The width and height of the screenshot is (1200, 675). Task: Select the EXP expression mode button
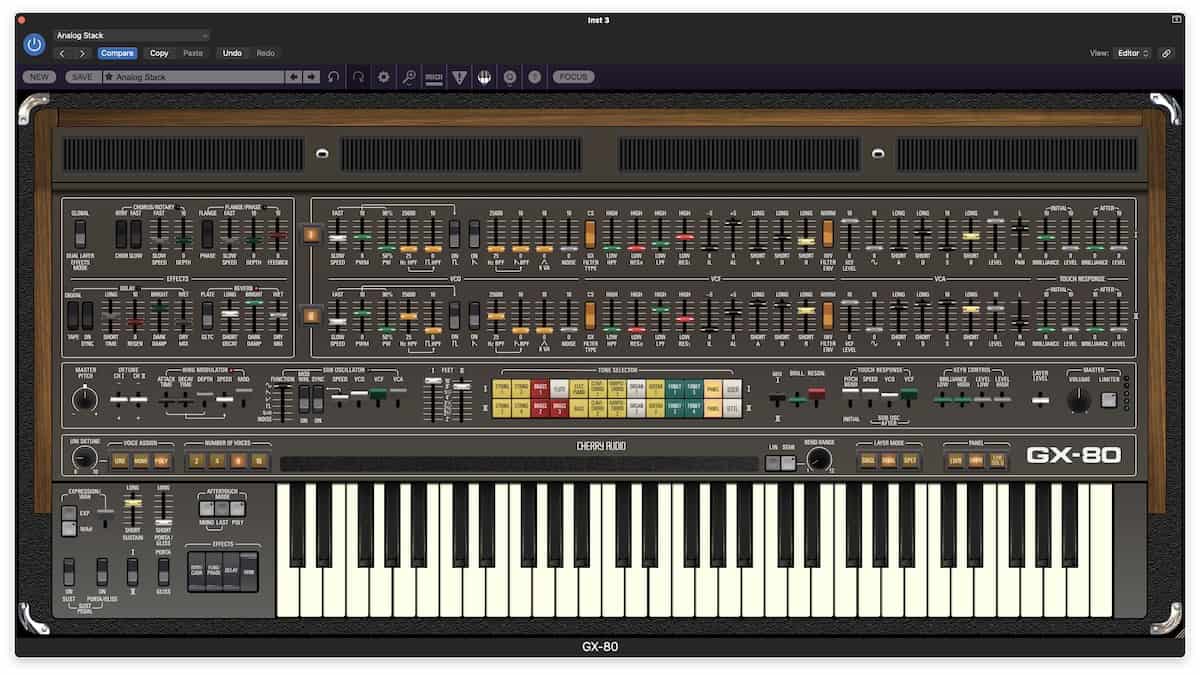coord(68,513)
